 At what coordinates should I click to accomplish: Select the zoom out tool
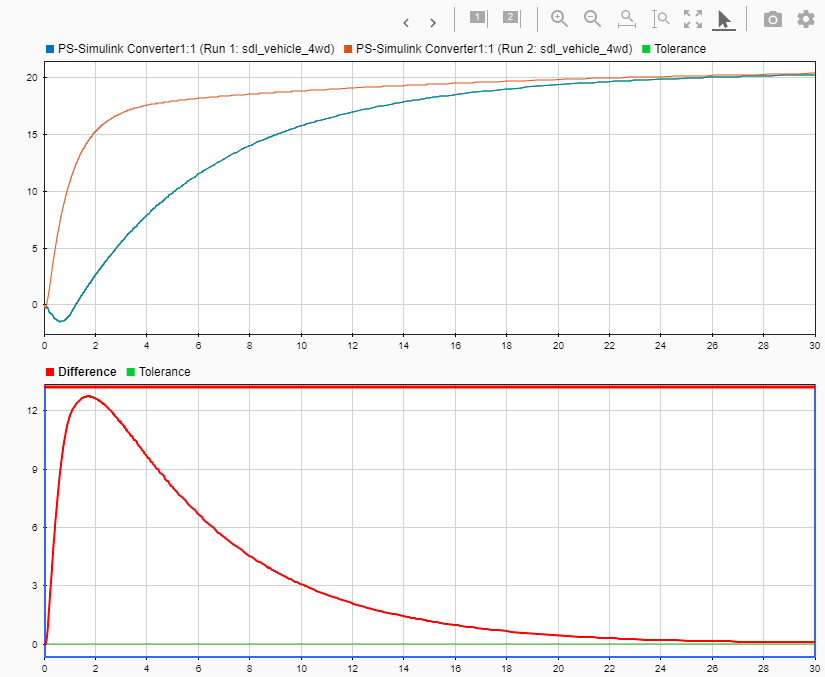click(x=592, y=19)
